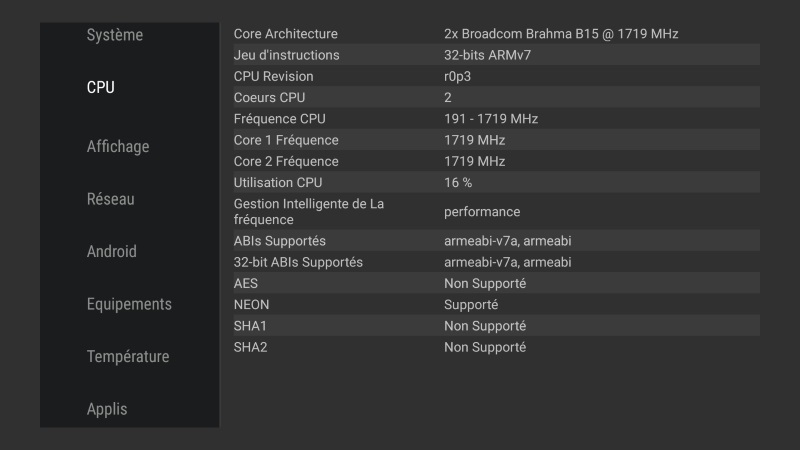
Task: Open the Réseau section
Action: click(x=111, y=199)
